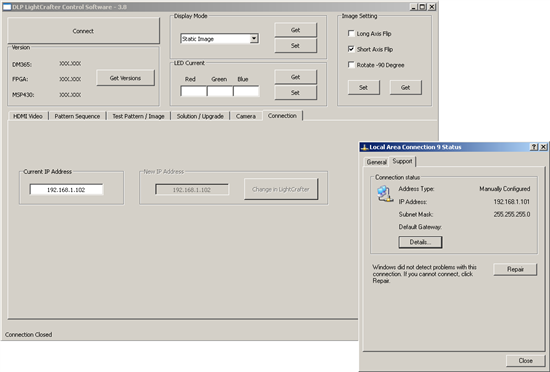Viewport: 550px width, 372px height.
Task: Click Set in Image Setting group
Action: coord(363,87)
